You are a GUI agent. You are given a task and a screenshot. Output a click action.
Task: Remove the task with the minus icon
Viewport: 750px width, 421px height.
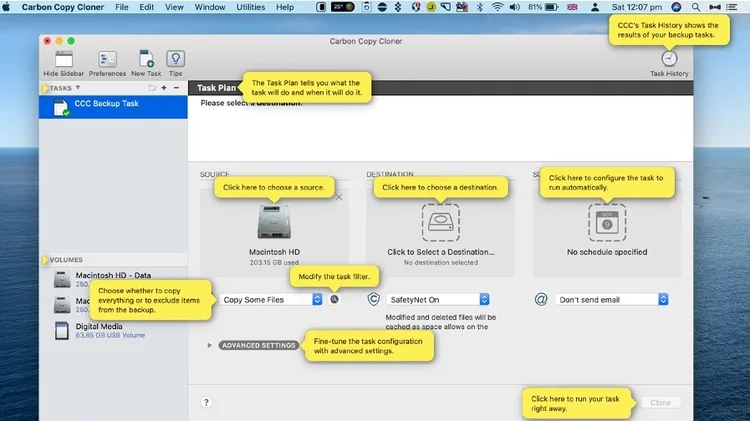coord(176,88)
